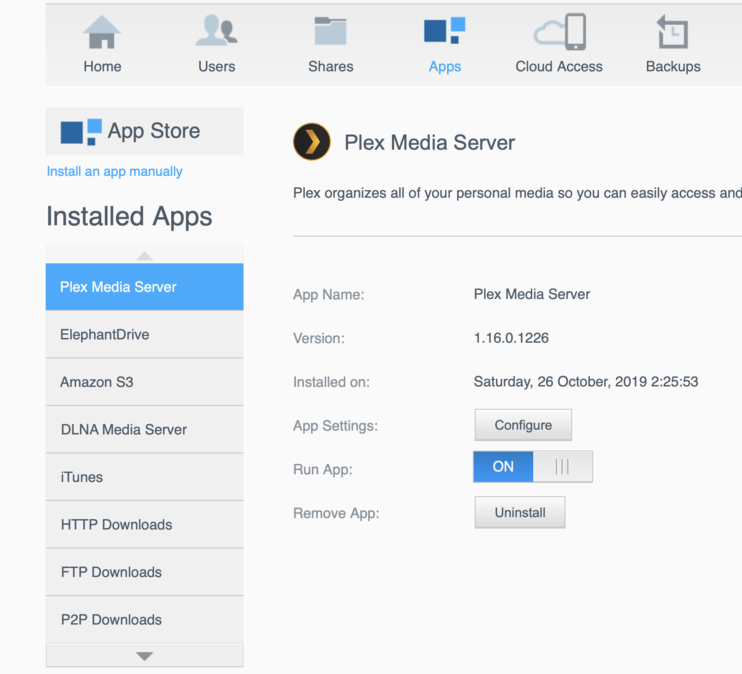Click the App Name: label
Screen dimensions: 742x674
(328, 295)
